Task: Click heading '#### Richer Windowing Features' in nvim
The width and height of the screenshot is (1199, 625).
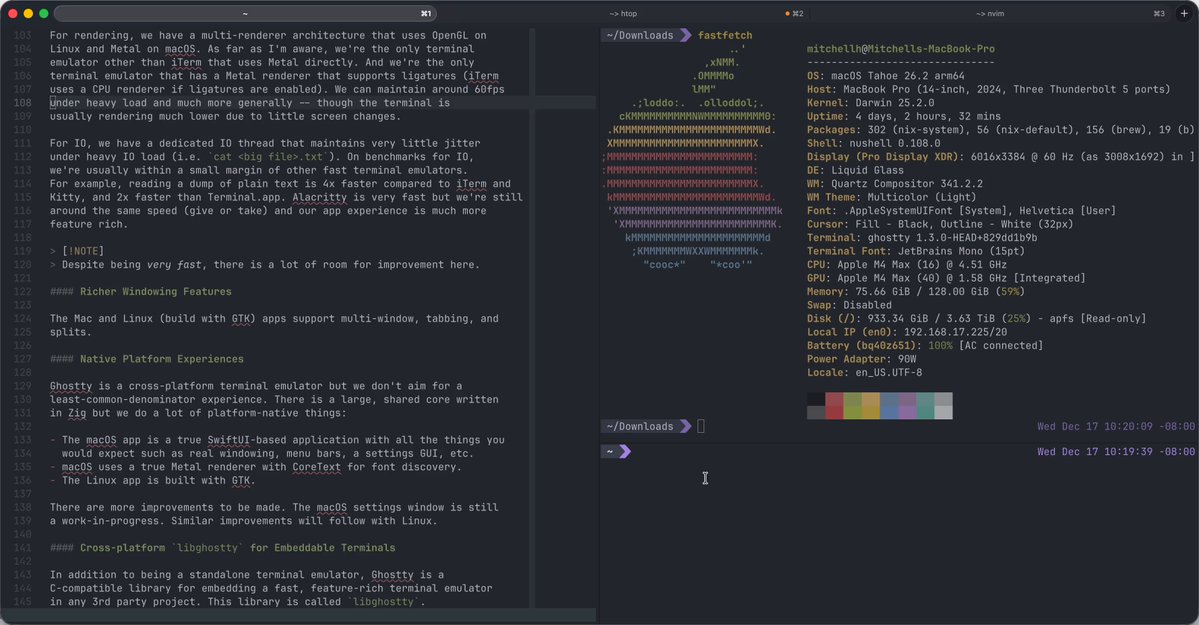Action: point(141,291)
